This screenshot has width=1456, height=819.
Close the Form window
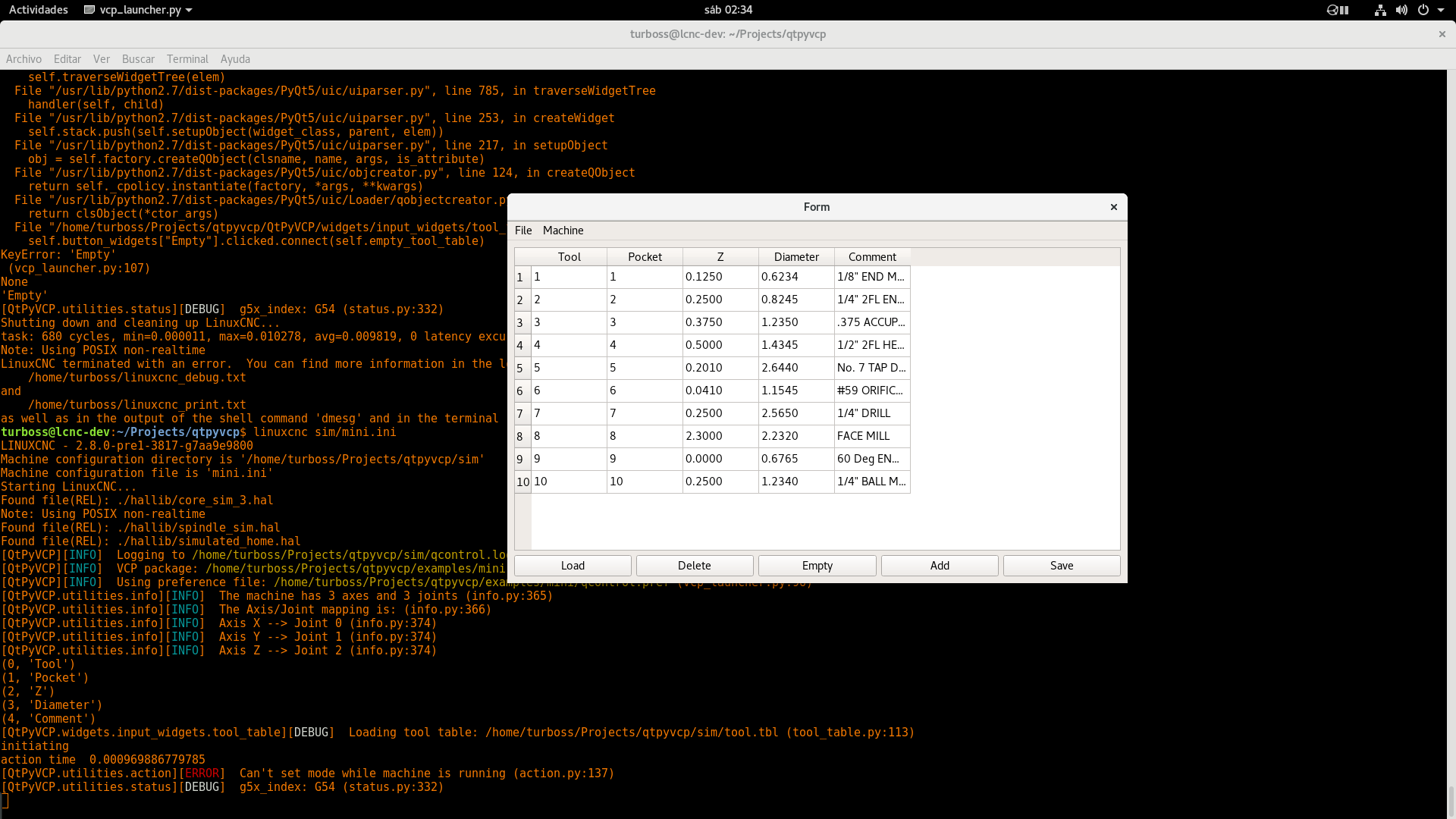pyautogui.click(x=1114, y=207)
